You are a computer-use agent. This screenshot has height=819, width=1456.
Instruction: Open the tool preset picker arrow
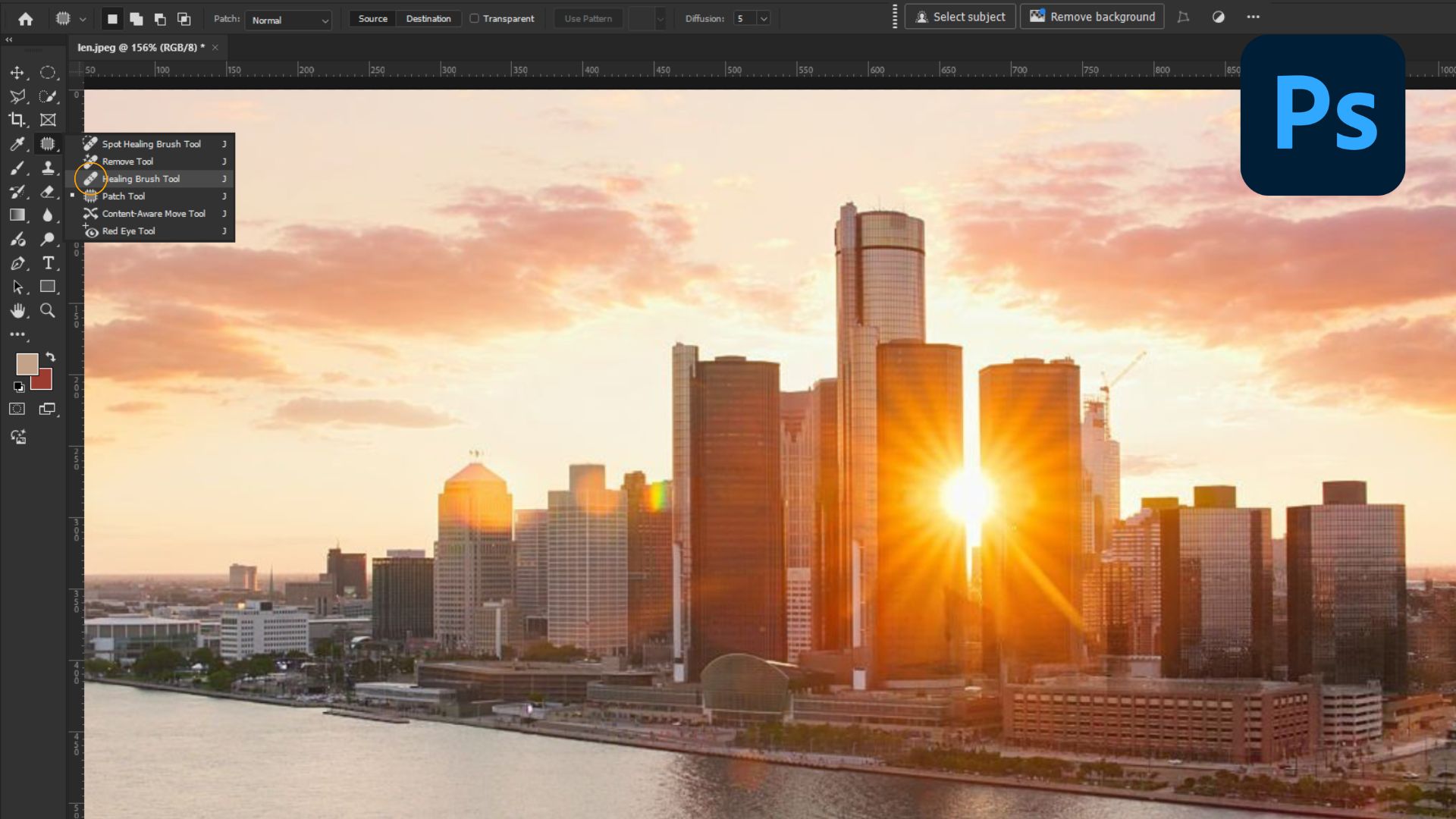[83, 19]
